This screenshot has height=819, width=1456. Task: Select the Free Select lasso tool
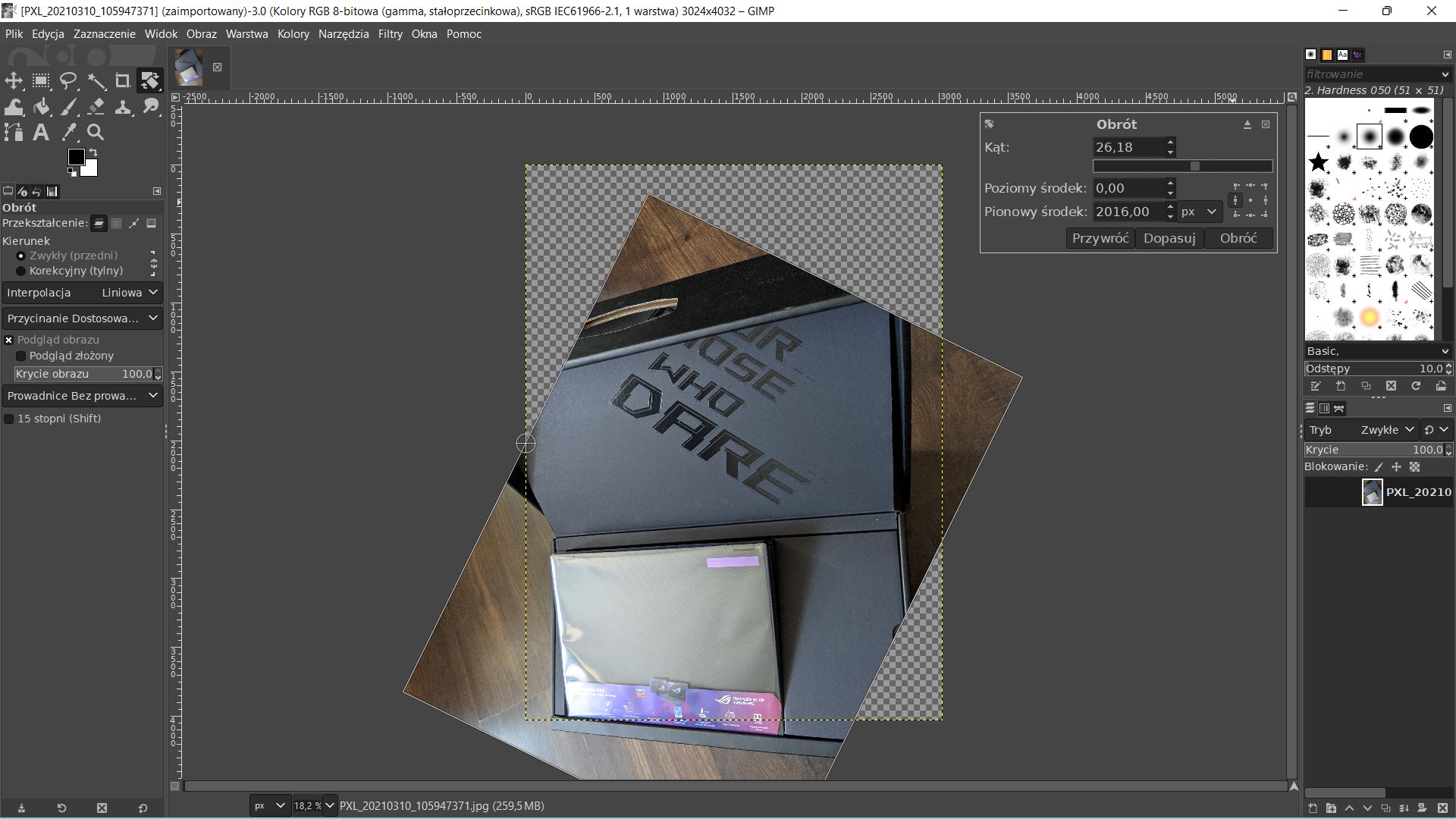(69, 80)
